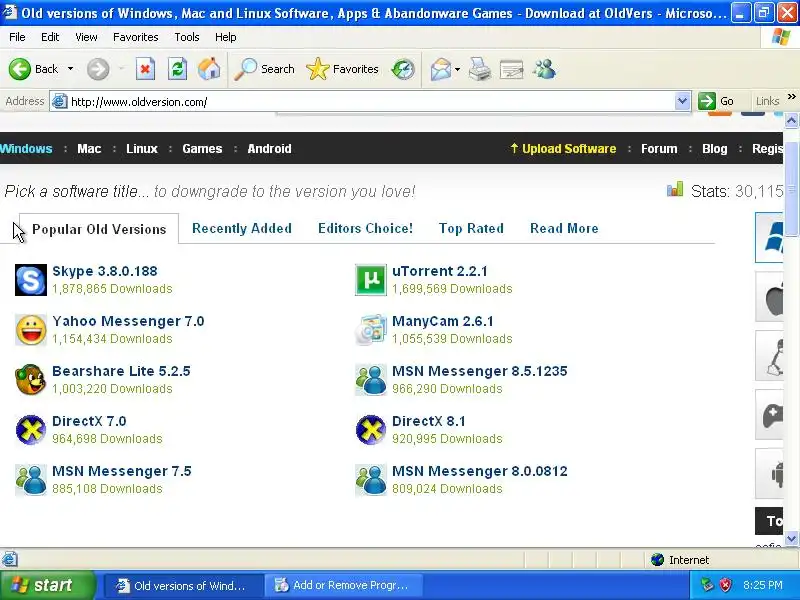Image resolution: width=800 pixels, height=600 pixels.
Task: Click the MSN Messenger 7.5 icon
Action: 31,480
